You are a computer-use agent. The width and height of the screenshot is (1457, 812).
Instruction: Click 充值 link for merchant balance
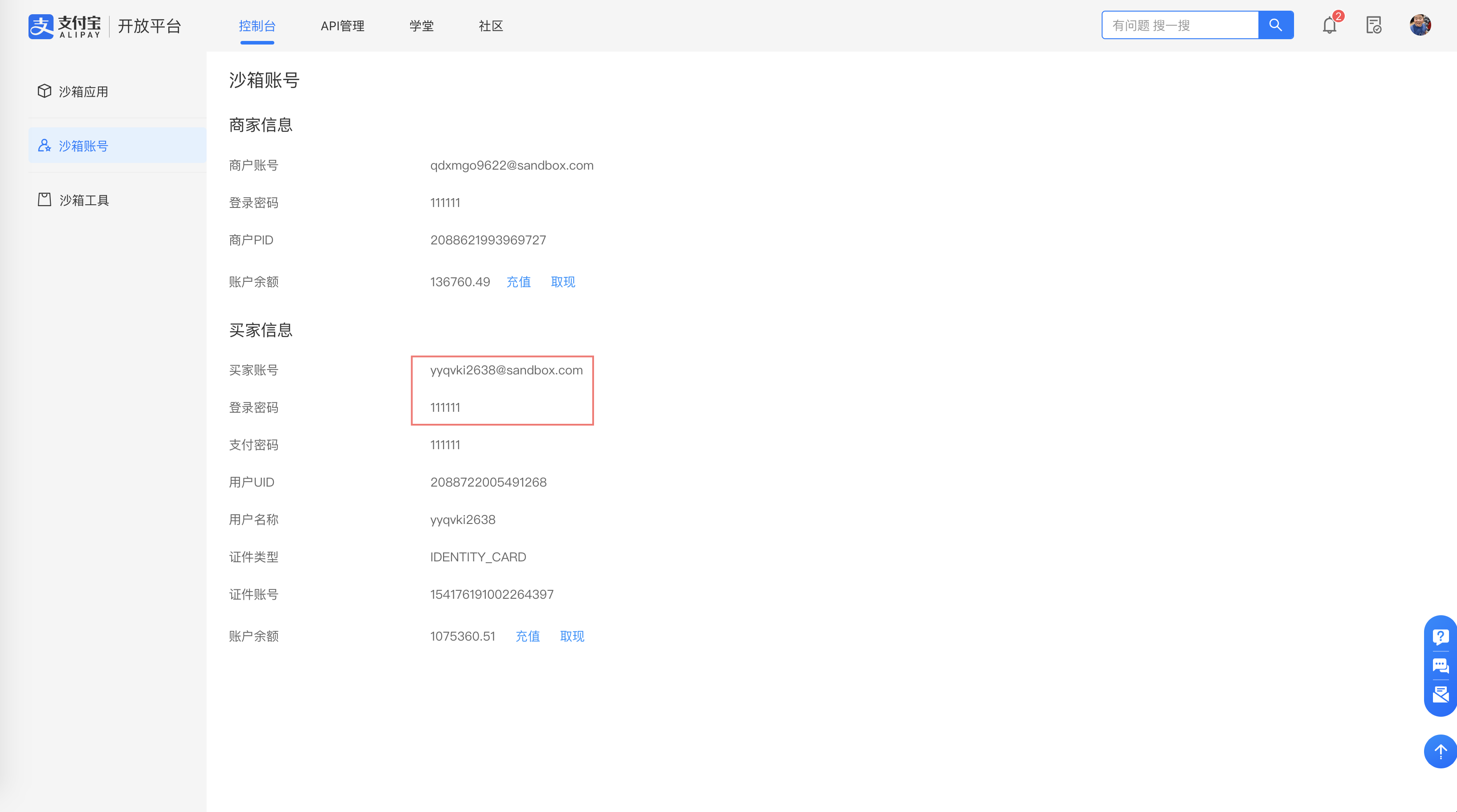coord(518,282)
